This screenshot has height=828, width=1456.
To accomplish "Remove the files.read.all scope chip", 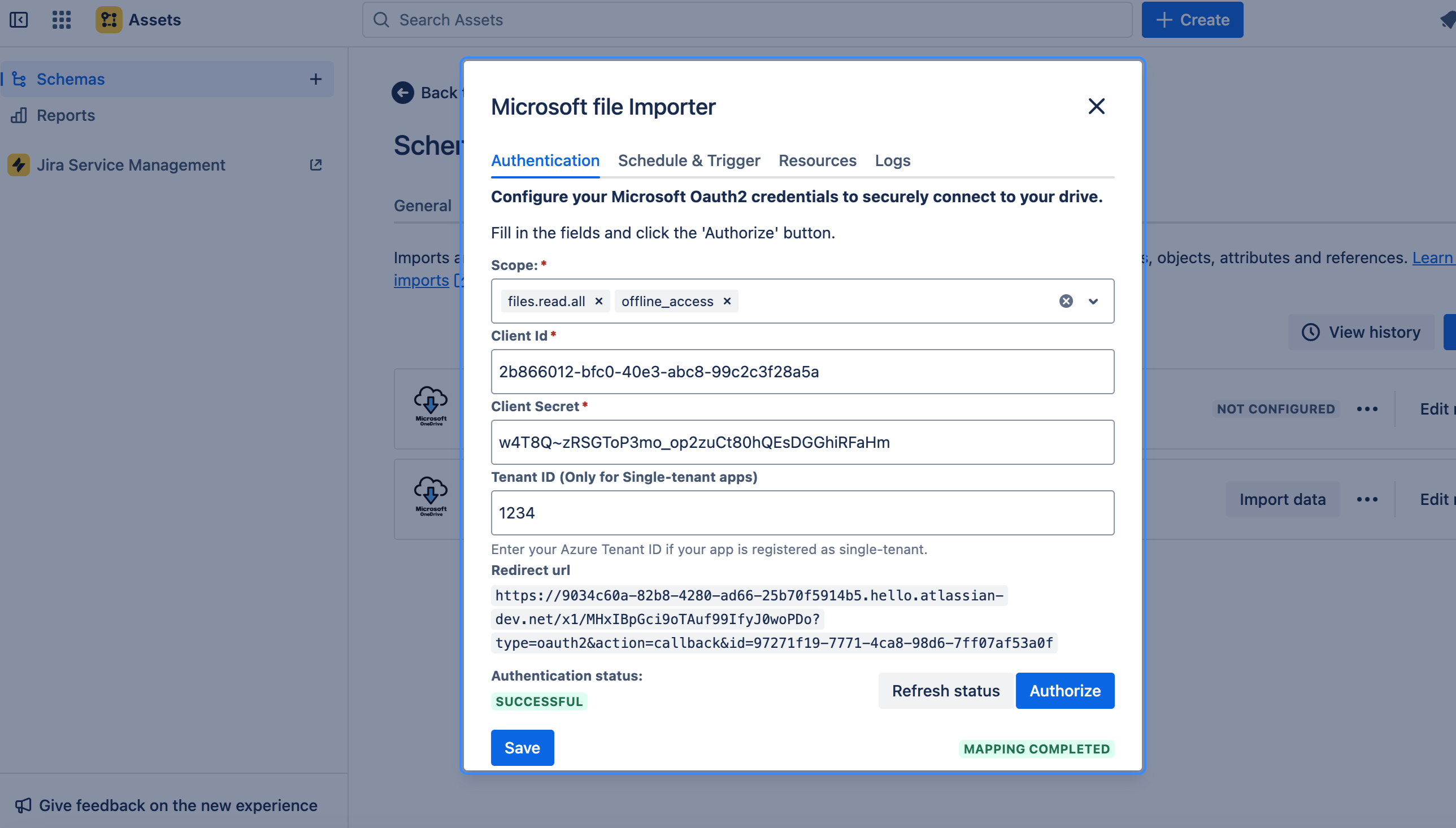I will (598, 302).
